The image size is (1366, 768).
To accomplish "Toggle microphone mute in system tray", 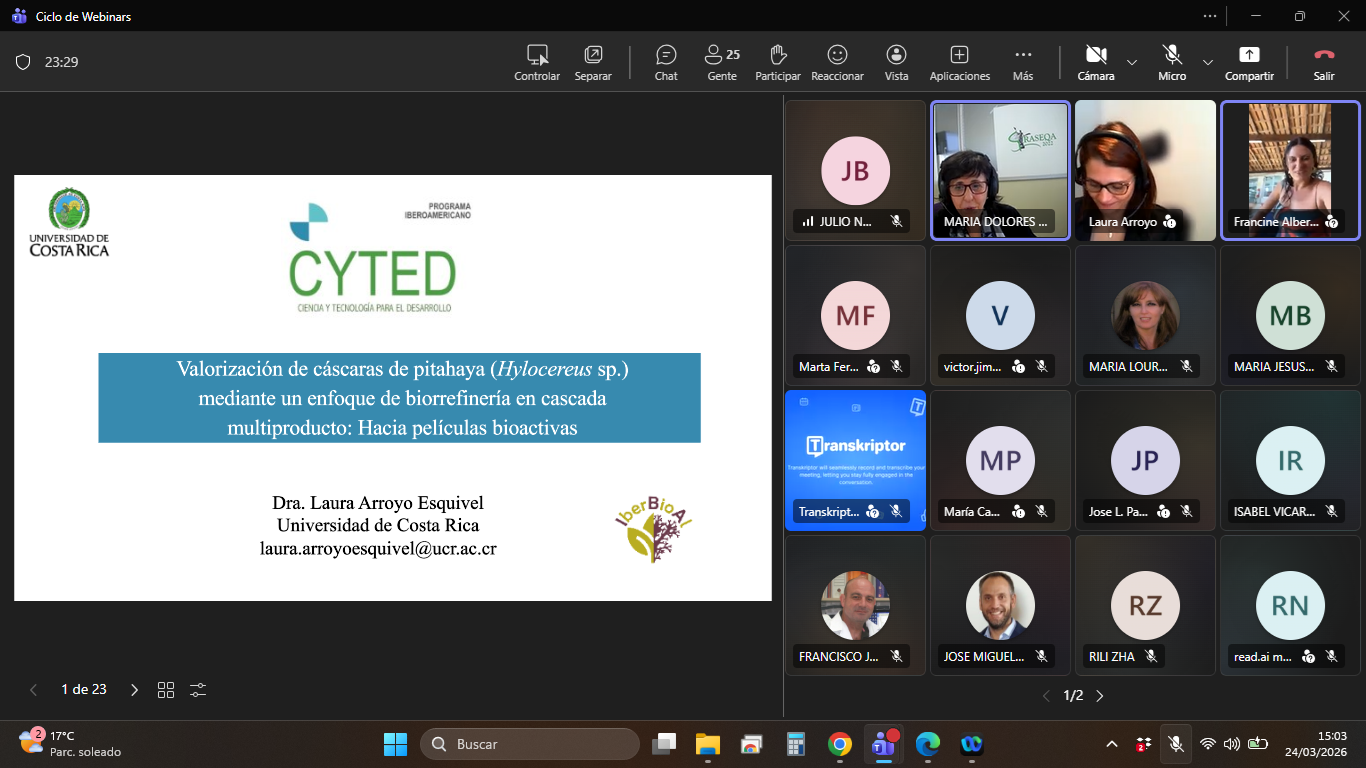I will (x=1176, y=744).
